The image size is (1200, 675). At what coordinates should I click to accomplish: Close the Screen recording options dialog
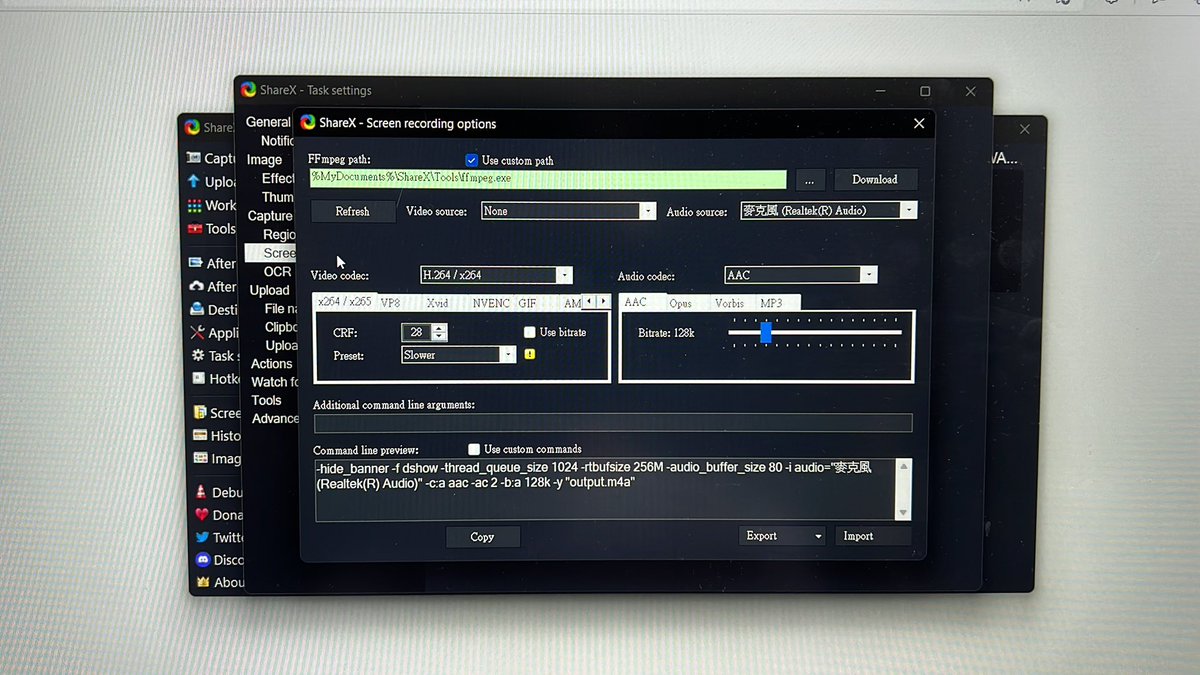click(919, 124)
